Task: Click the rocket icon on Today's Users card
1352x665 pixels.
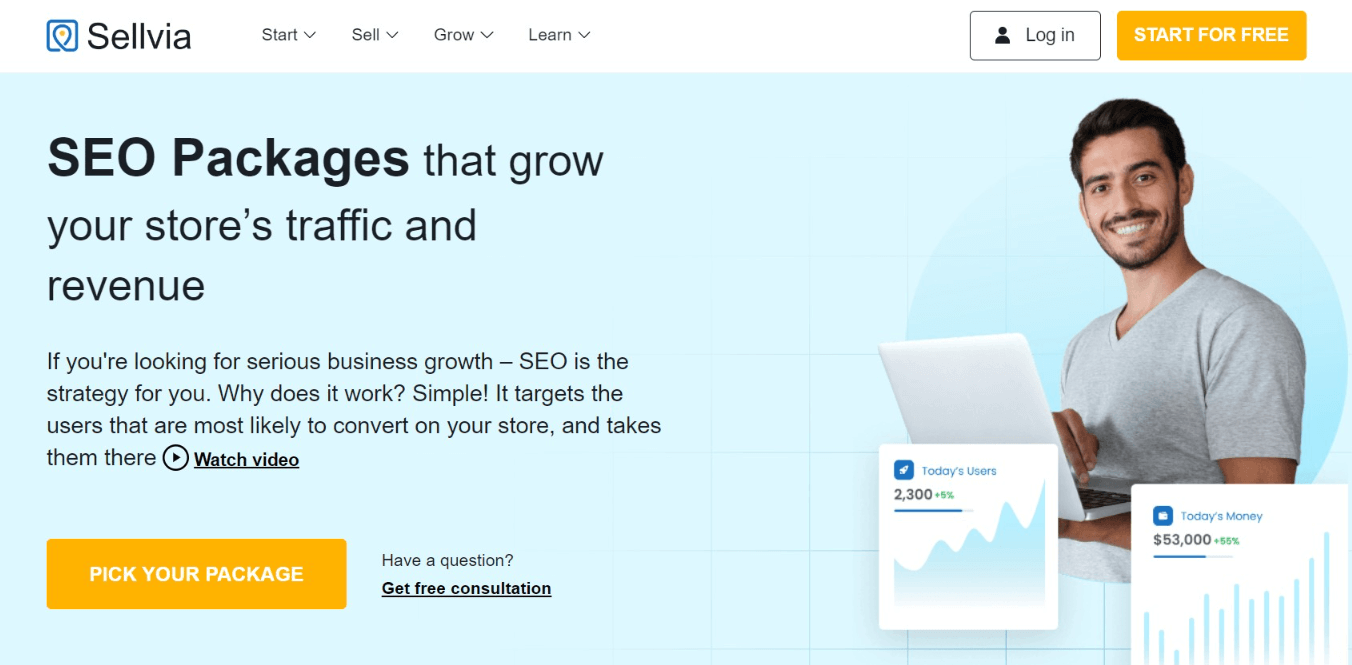Action: (904, 470)
